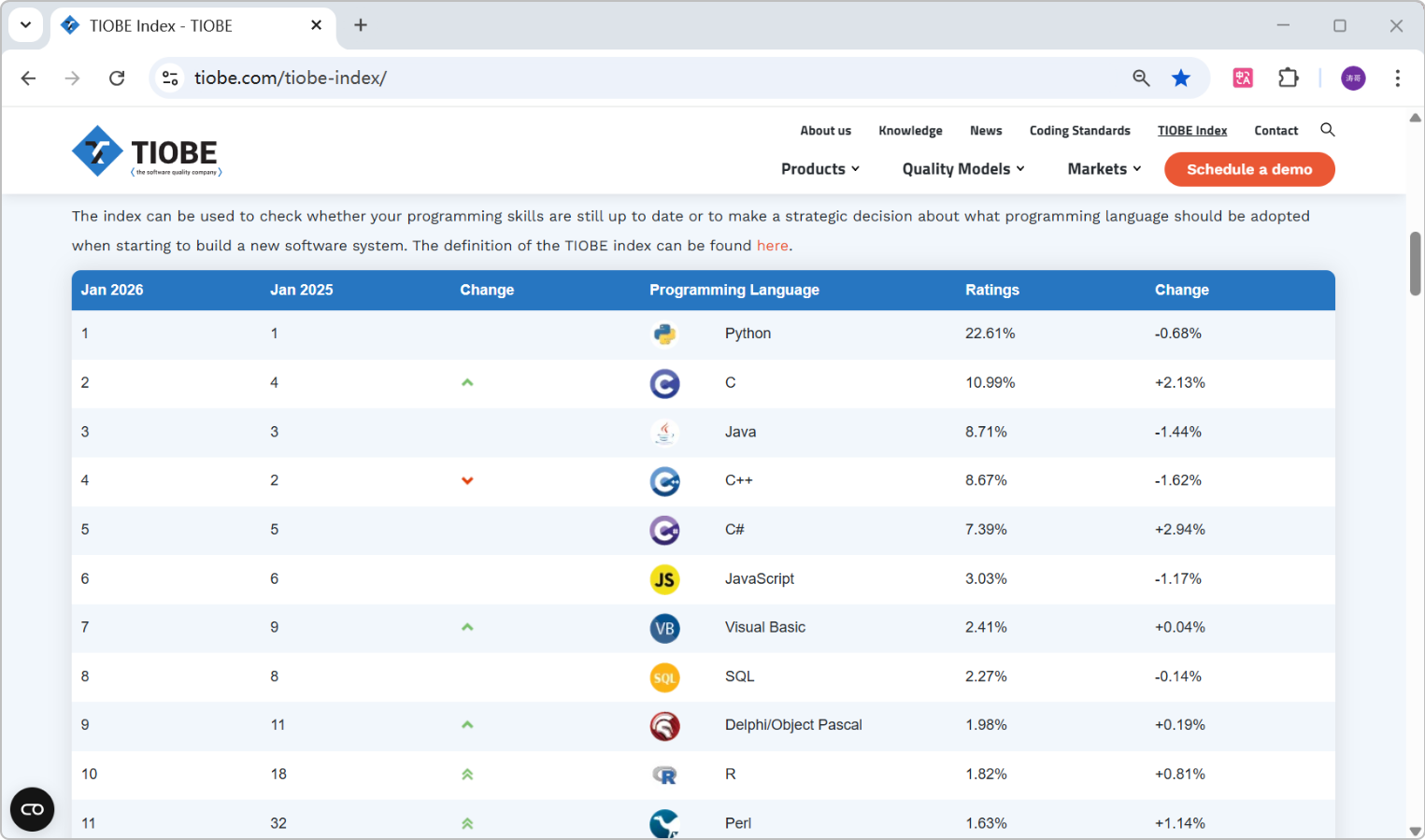Expand the Products dropdown menu

[x=820, y=169]
